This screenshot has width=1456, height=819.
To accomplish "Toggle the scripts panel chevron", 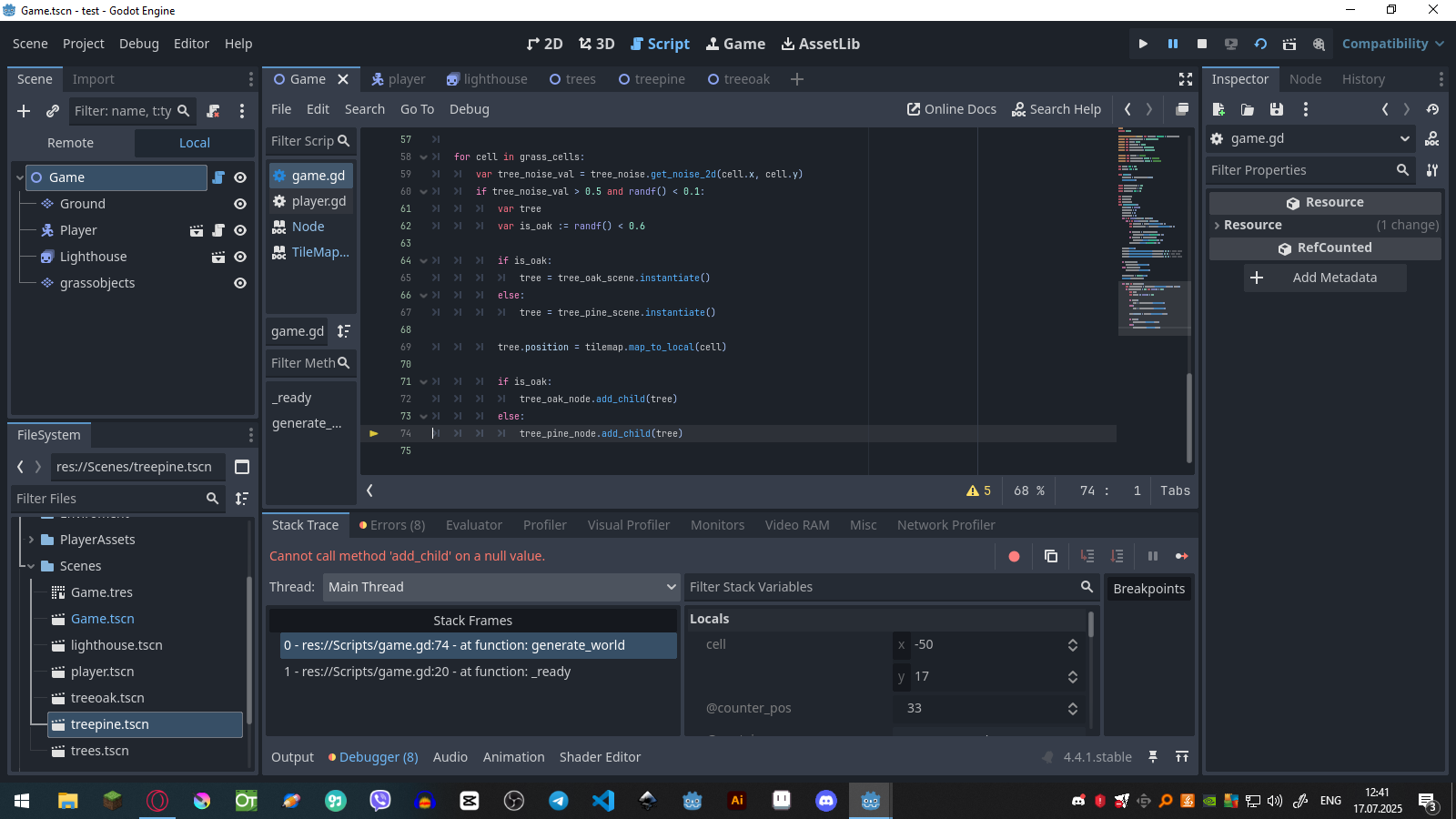I will pos(369,490).
